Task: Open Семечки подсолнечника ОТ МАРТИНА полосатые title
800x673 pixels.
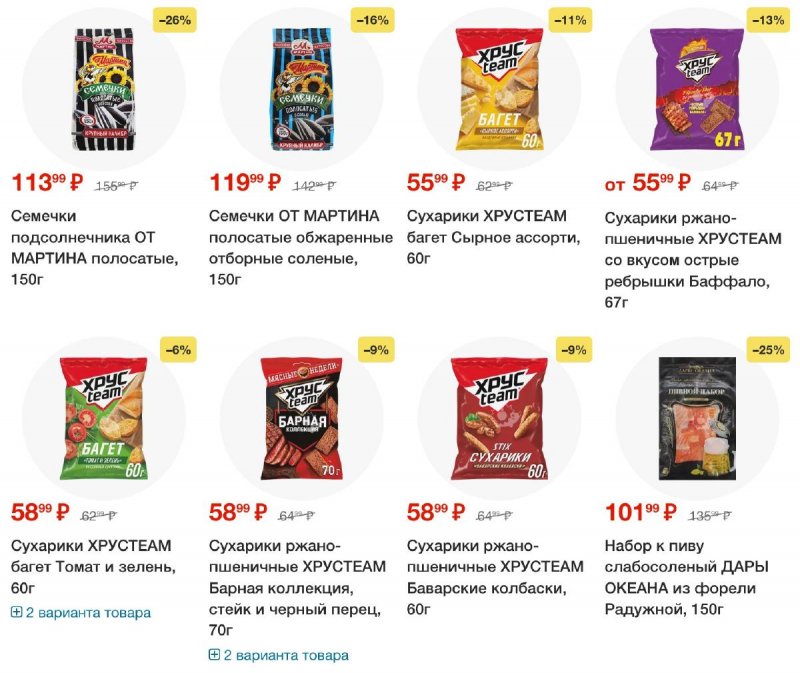Action: pos(95,247)
